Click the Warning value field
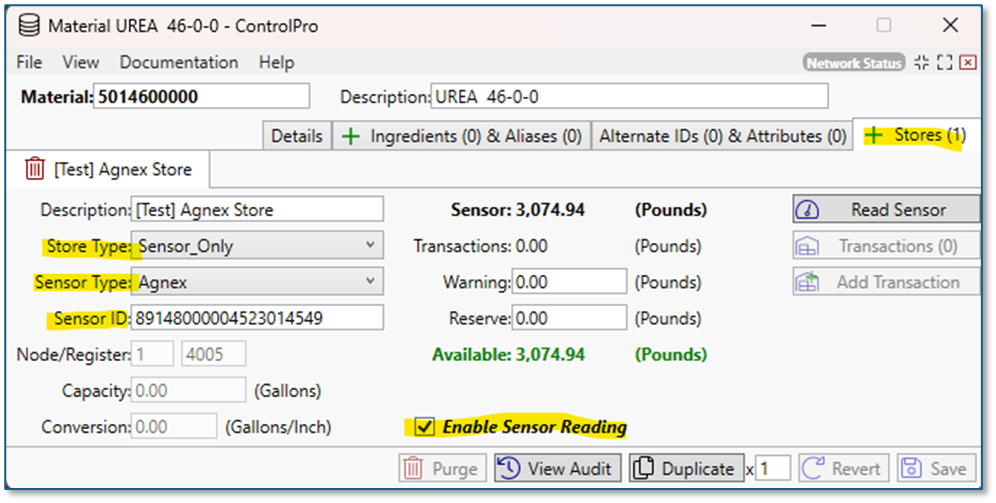Viewport: 996px width, 503px height. [568, 282]
